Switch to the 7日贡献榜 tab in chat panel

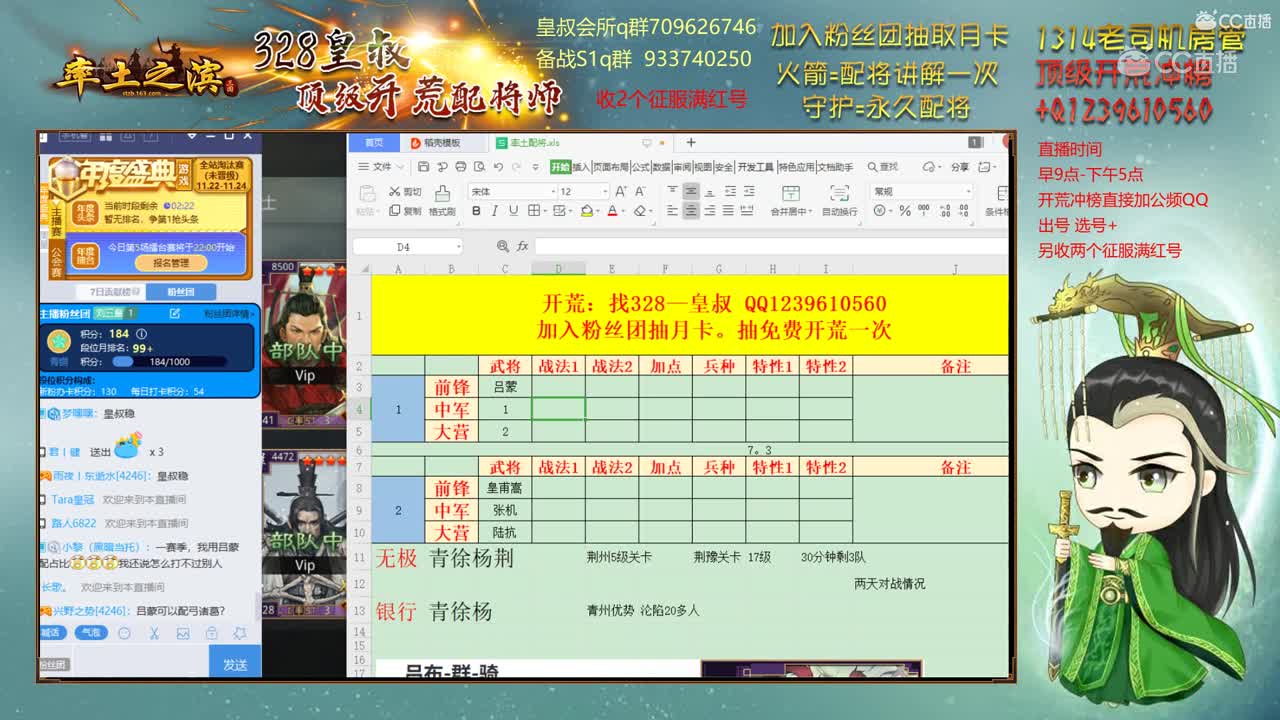tap(110, 292)
